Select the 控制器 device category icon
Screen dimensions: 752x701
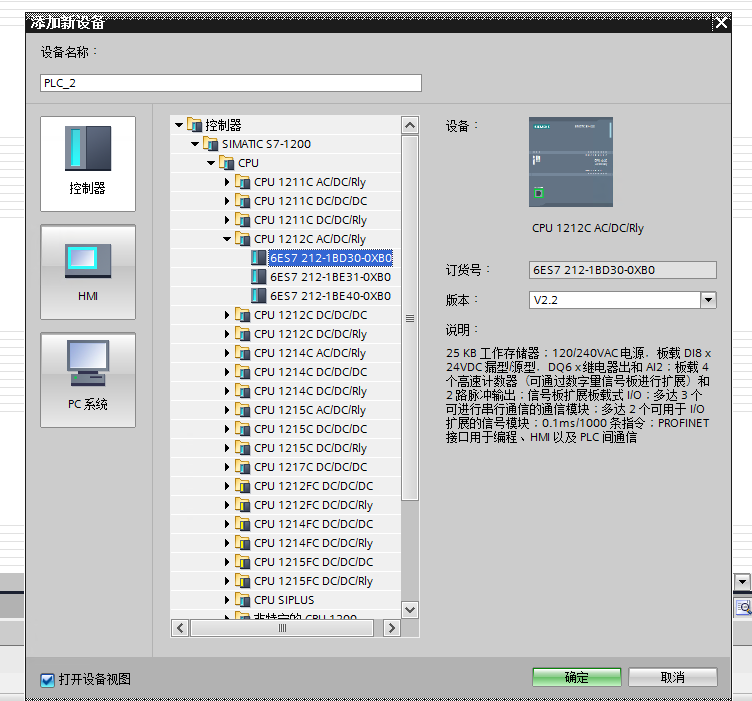point(88,164)
